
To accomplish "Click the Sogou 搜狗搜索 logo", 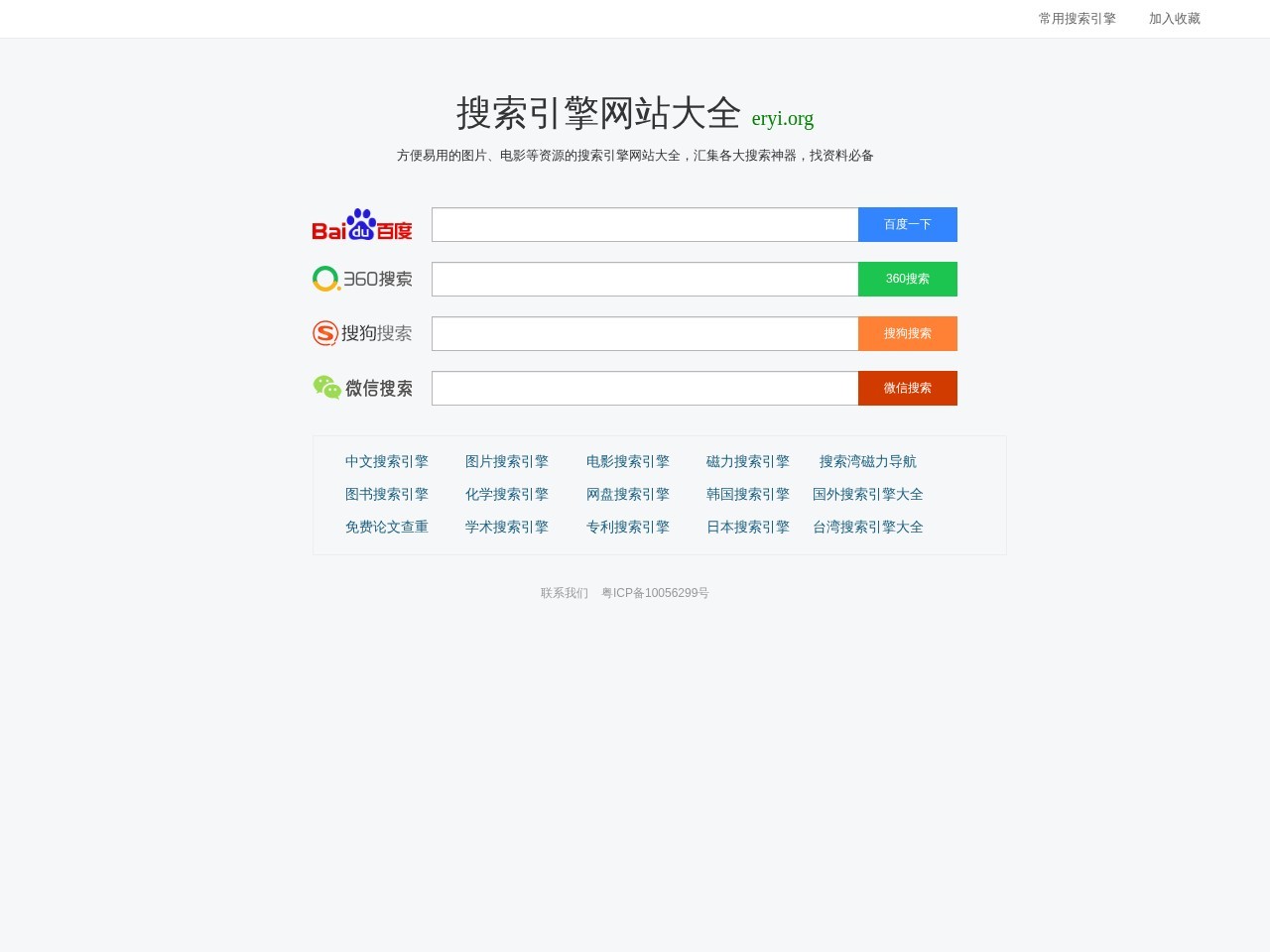I will [363, 333].
